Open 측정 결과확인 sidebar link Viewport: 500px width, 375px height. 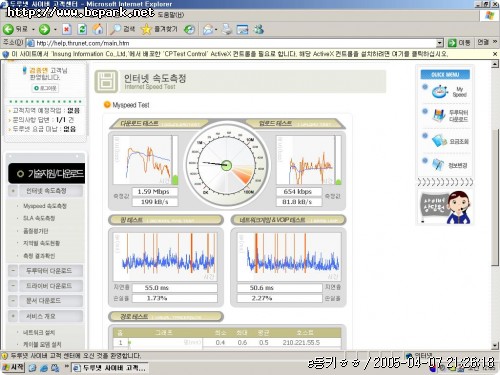[39, 256]
